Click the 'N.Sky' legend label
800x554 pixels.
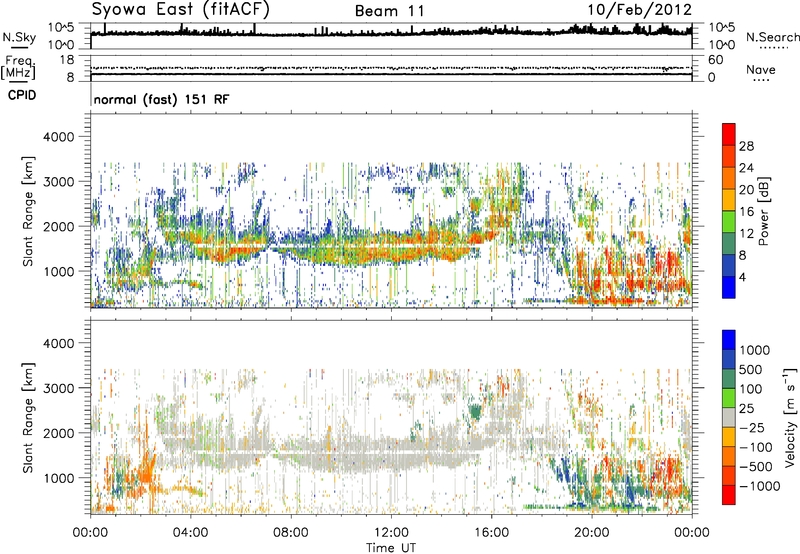[19, 37]
